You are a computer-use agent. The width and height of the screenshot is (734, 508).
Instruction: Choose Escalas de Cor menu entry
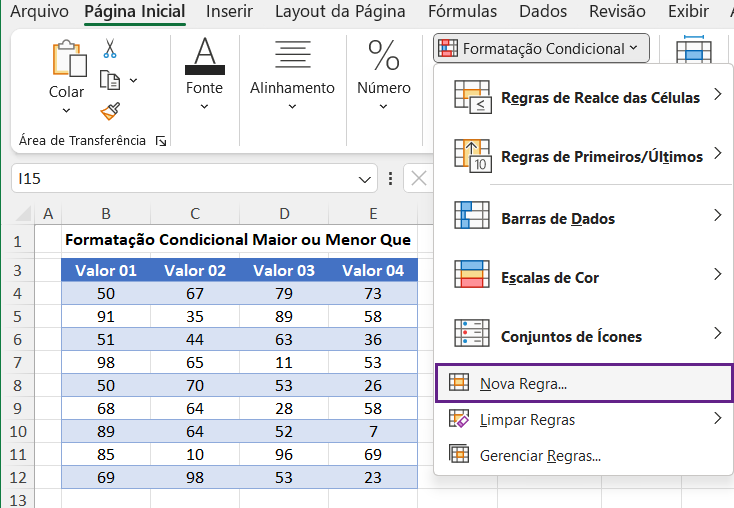tap(584, 276)
